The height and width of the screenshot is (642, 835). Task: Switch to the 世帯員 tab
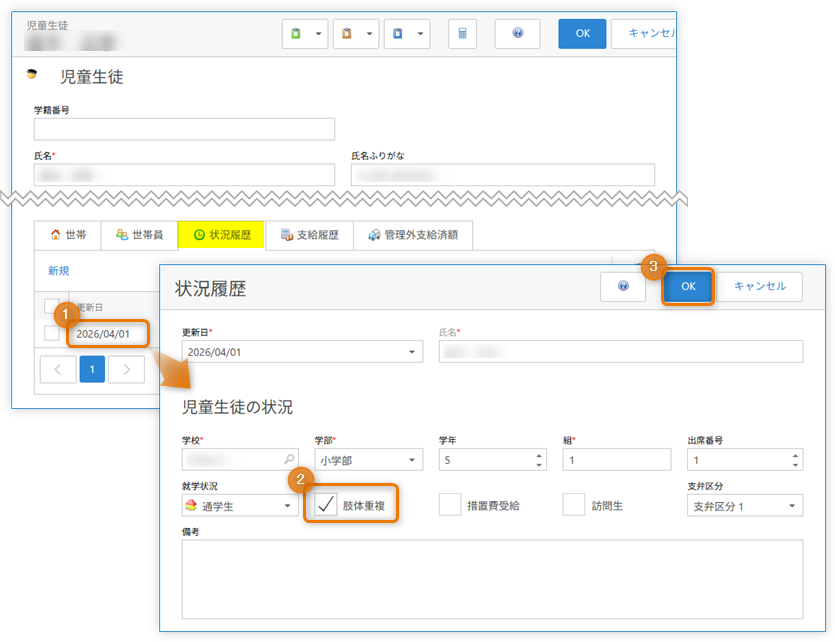139,235
